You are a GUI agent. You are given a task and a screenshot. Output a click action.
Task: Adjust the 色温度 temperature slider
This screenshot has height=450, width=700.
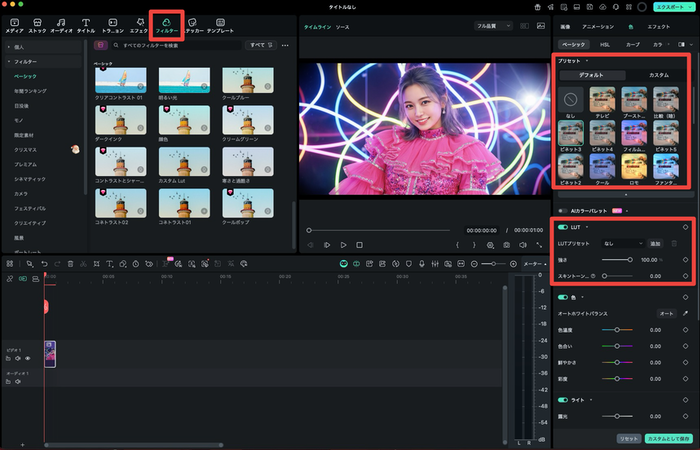pos(617,329)
